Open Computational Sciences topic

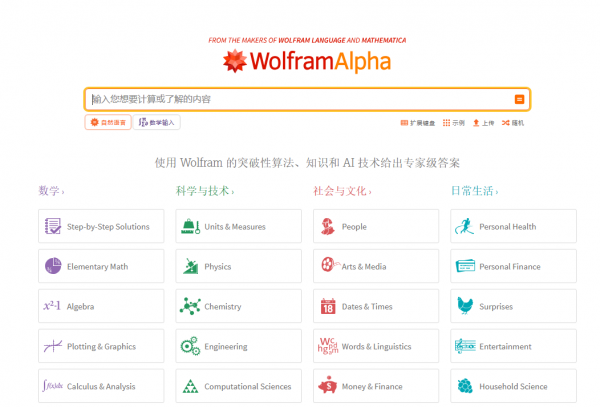point(238,386)
